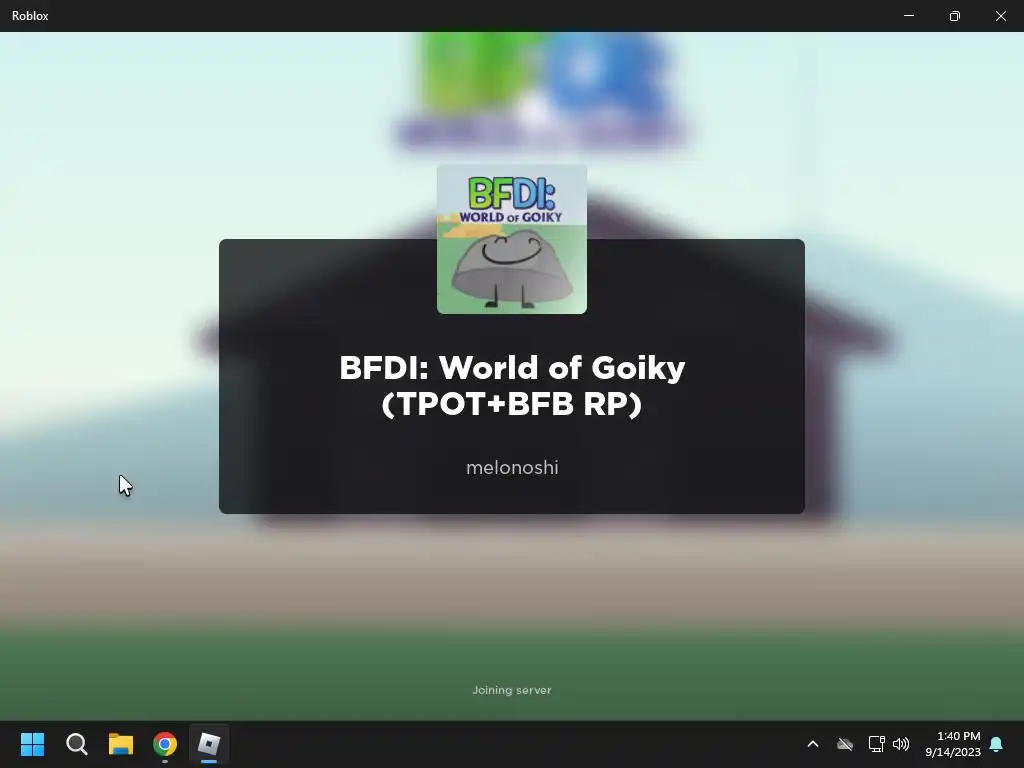Click the Roblox window title text

(x=30, y=16)
